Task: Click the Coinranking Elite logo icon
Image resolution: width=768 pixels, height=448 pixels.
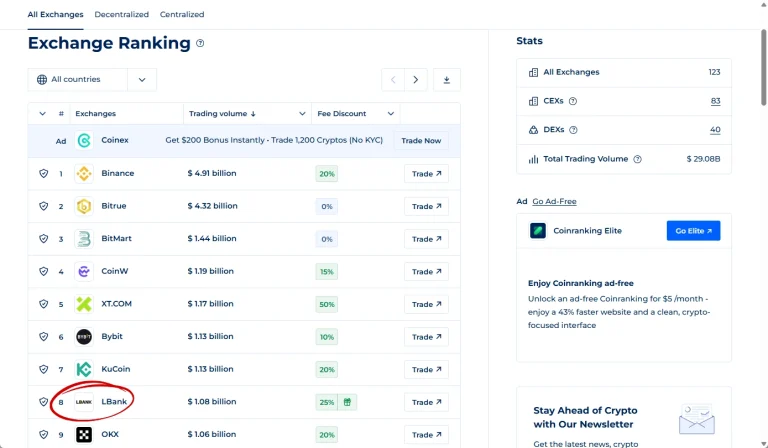Action: pos(538,231)
